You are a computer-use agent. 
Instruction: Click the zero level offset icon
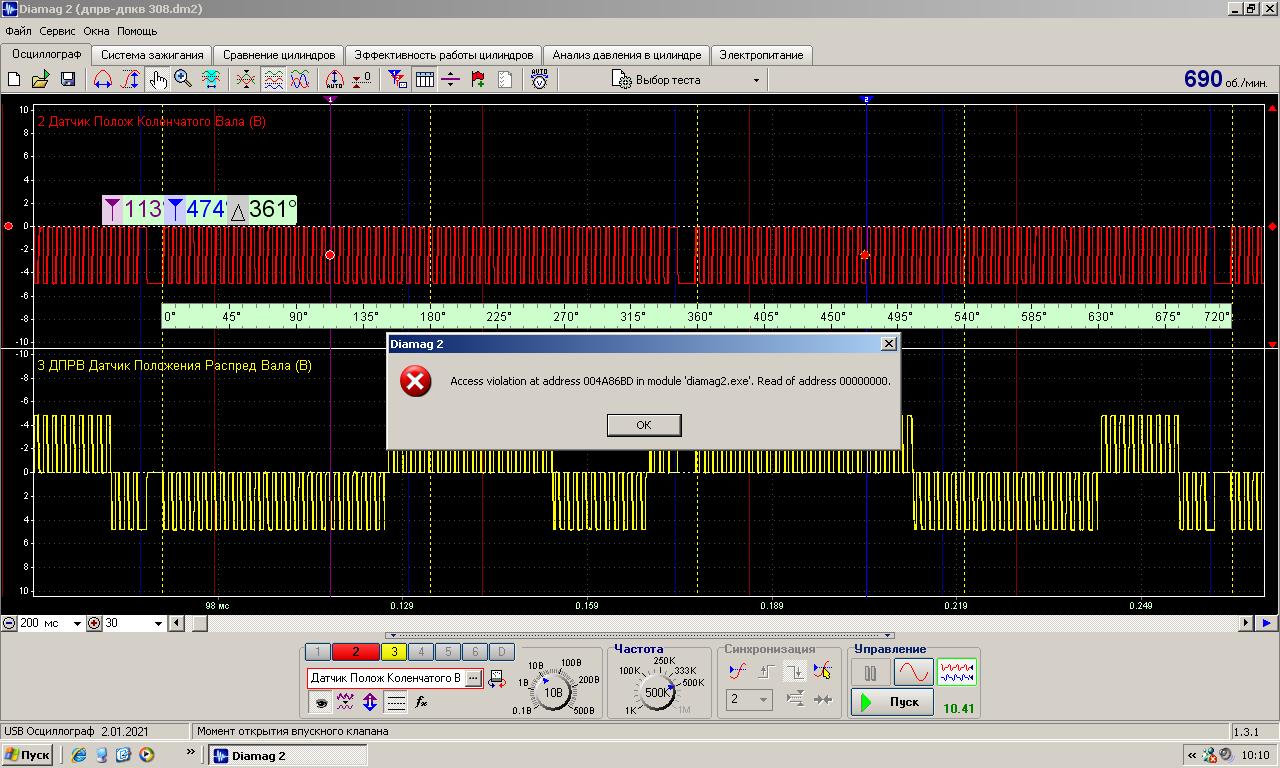click(362, 80)
